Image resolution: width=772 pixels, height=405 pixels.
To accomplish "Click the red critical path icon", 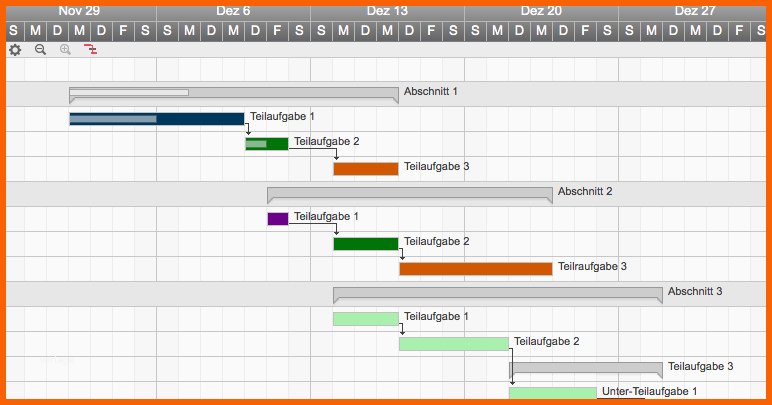I will [x=91, y=49].
